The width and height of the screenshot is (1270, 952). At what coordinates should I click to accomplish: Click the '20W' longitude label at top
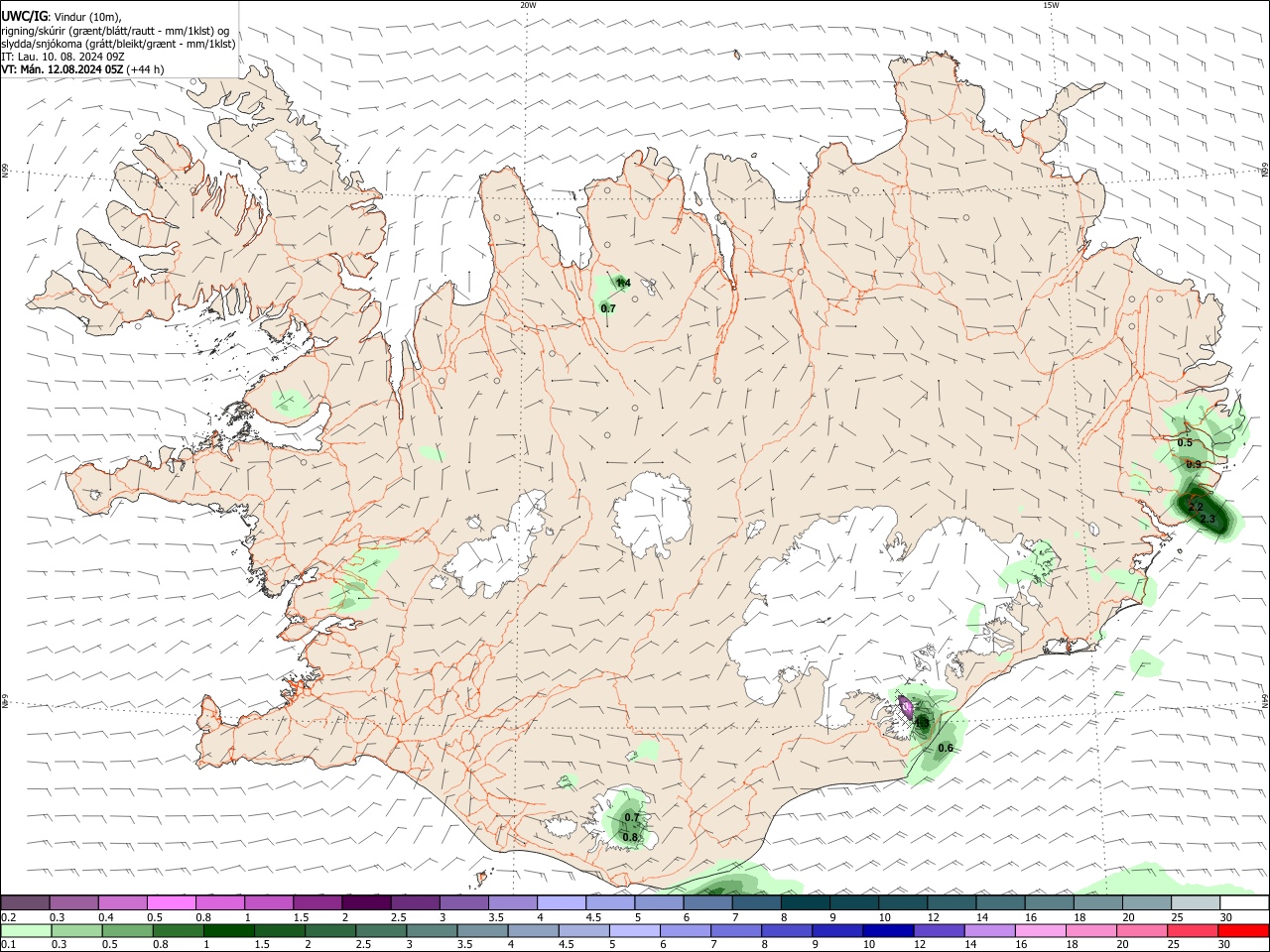[x=528, y=5]
